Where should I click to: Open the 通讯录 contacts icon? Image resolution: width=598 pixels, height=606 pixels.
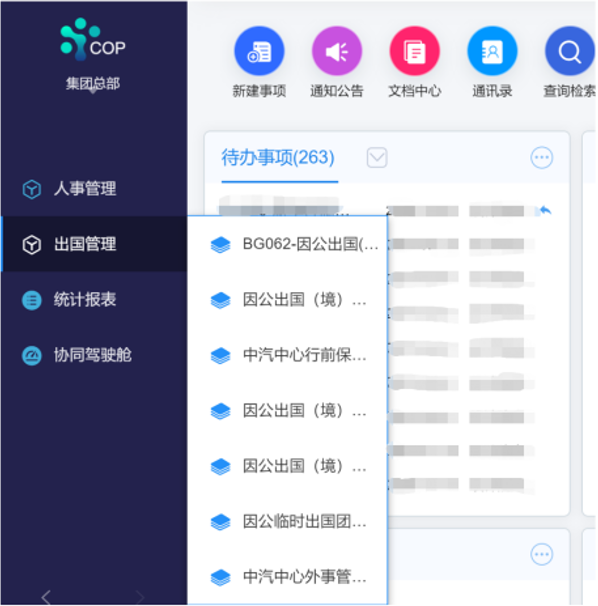coord(492,51)
